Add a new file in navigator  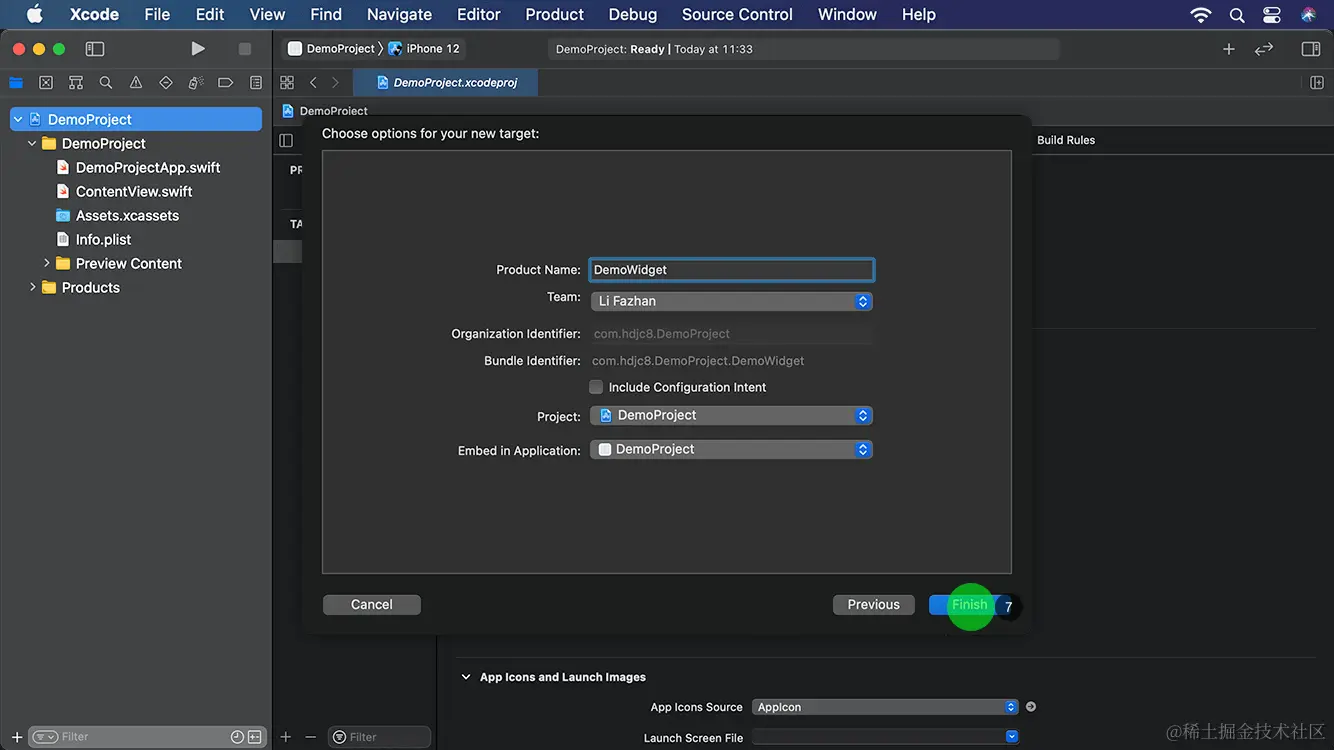(17, 737)
